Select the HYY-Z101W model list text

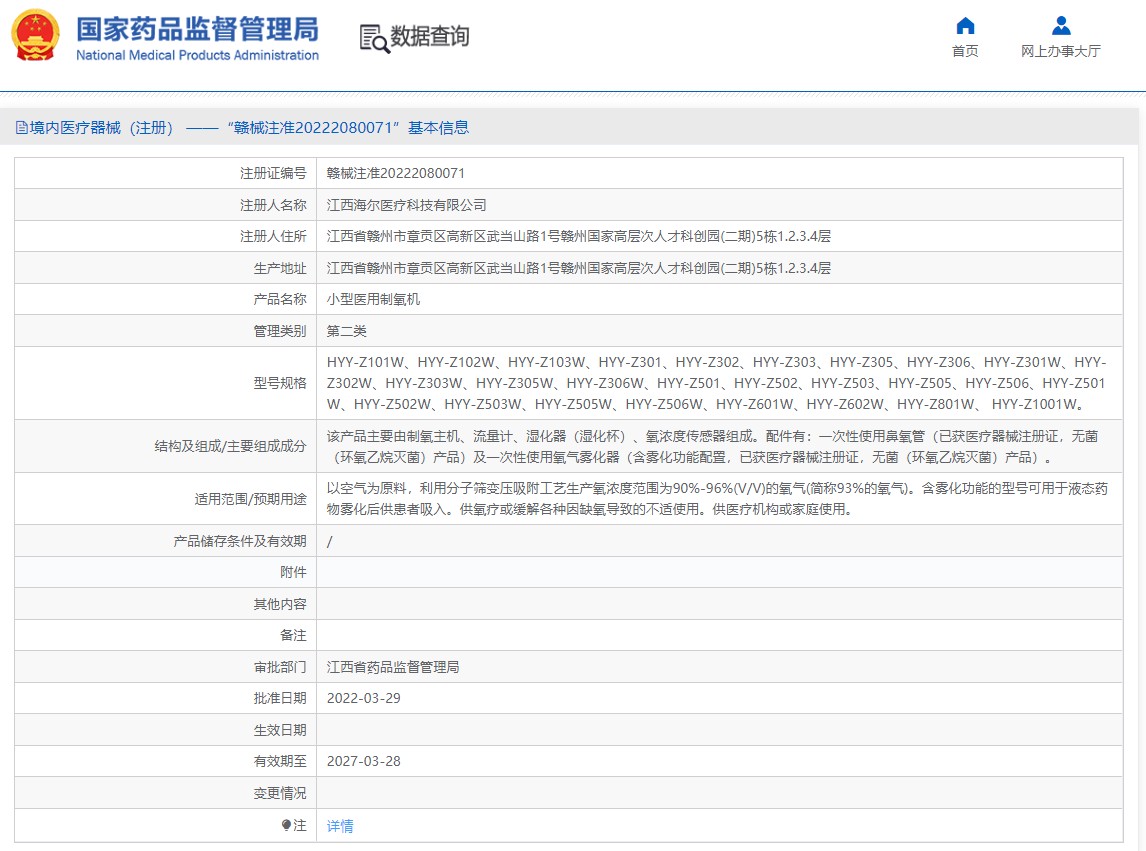(717, 383)
